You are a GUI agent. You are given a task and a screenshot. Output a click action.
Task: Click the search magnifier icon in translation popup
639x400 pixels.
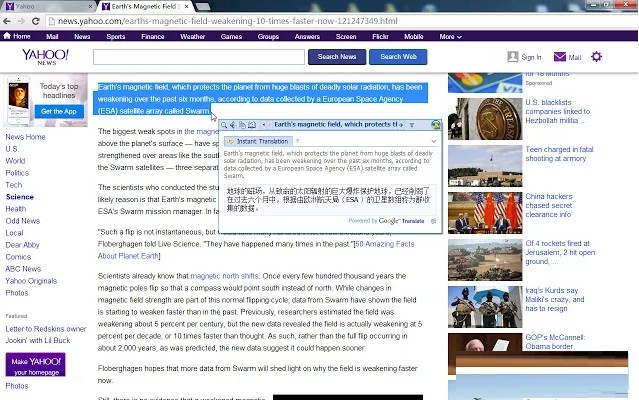coord(224,125)
